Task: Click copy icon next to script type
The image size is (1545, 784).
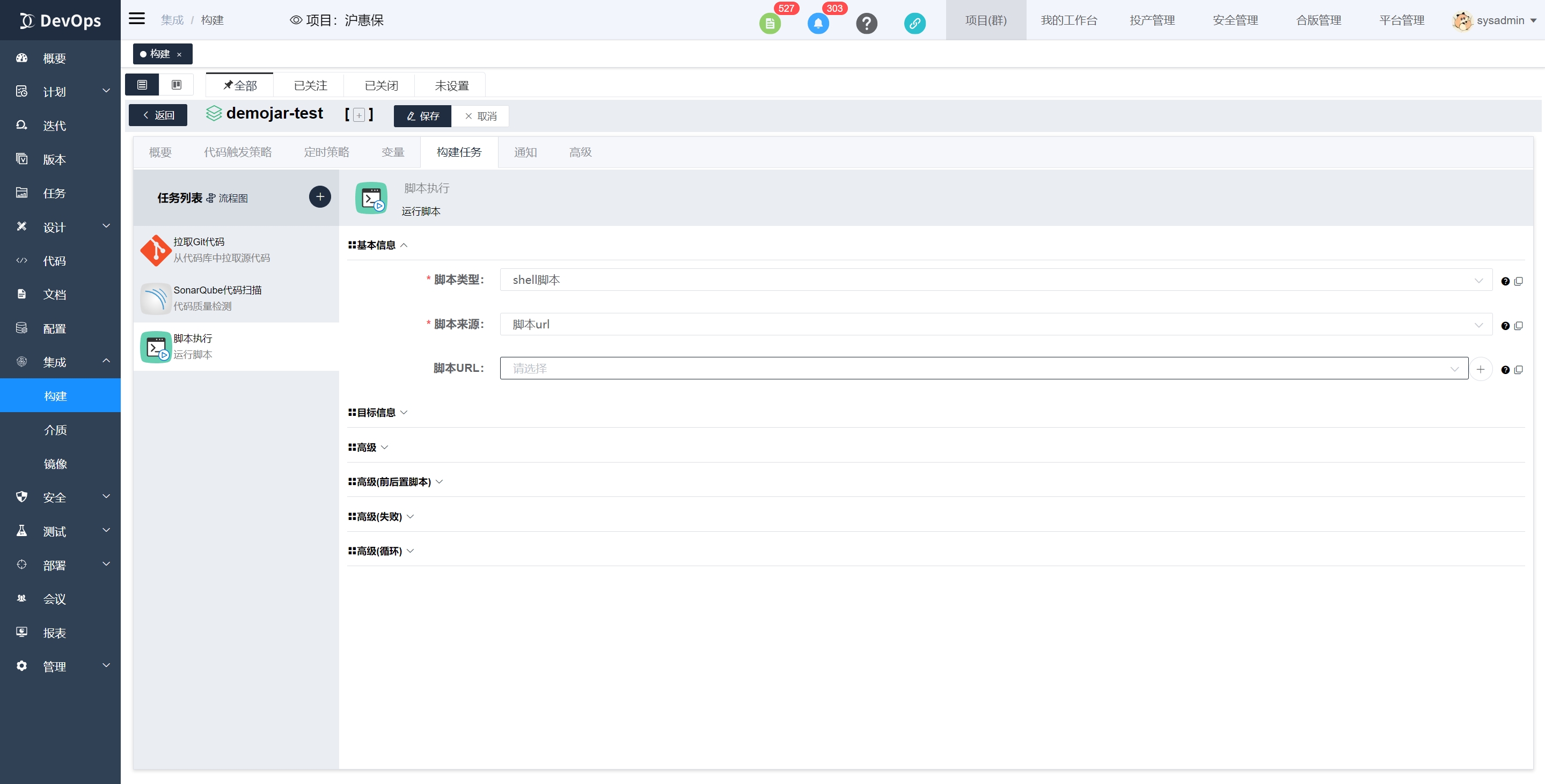Action: tap(1519, 281)
